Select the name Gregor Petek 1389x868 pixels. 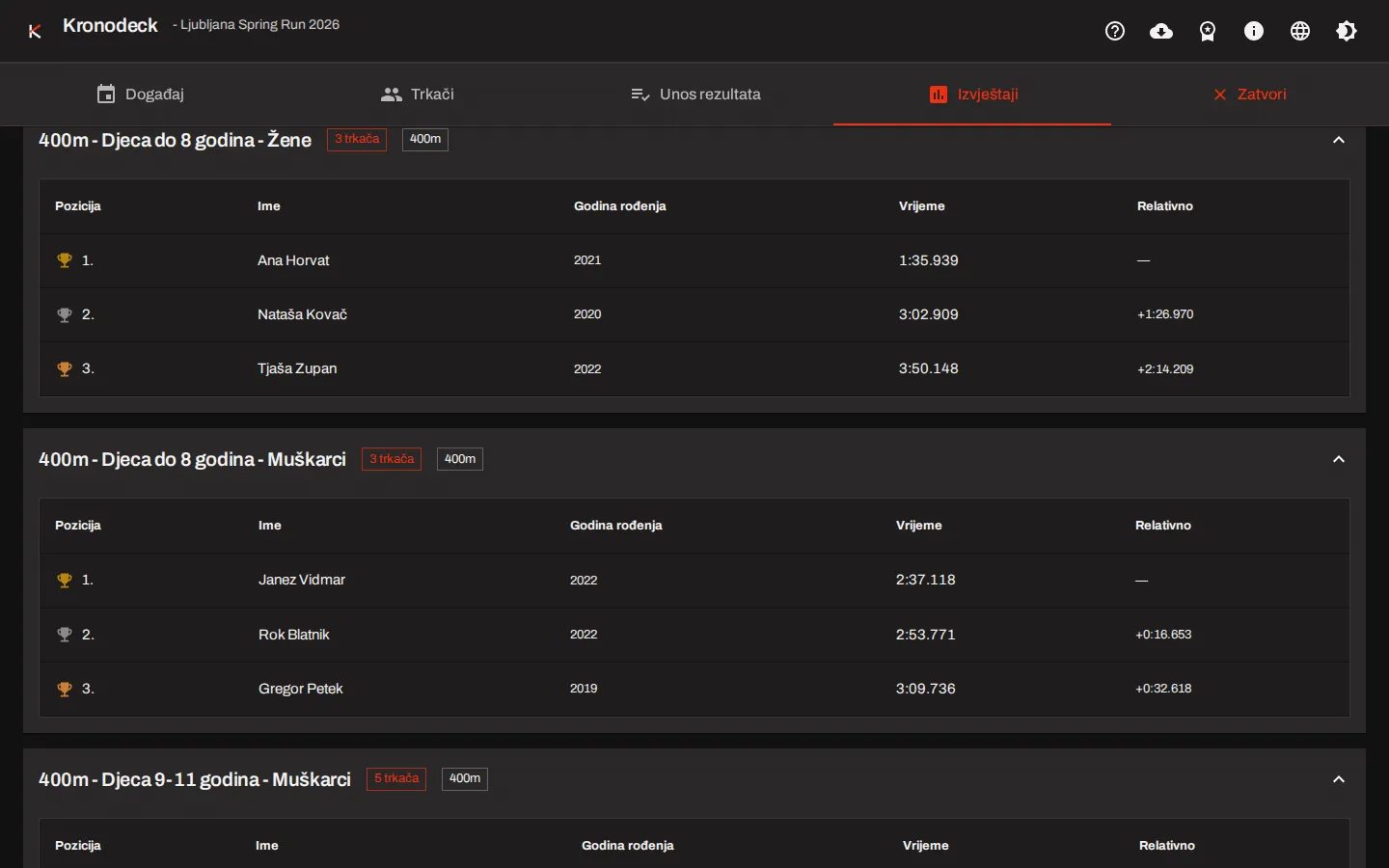coord(301,689)
